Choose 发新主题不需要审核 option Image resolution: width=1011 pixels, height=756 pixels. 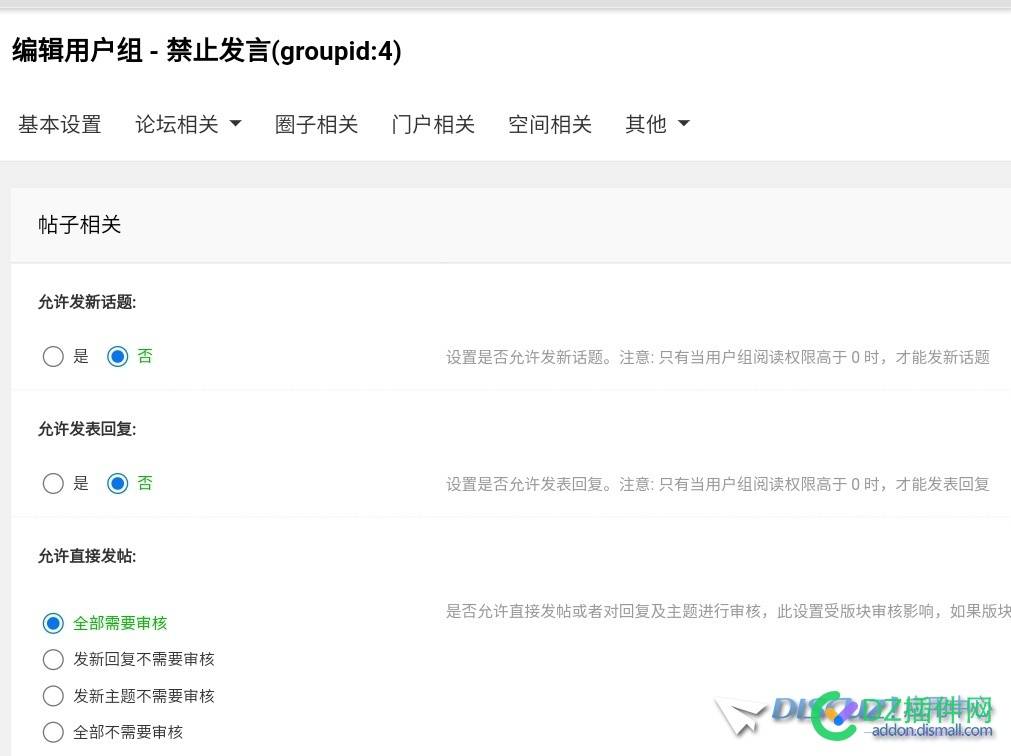coord(53,696)
